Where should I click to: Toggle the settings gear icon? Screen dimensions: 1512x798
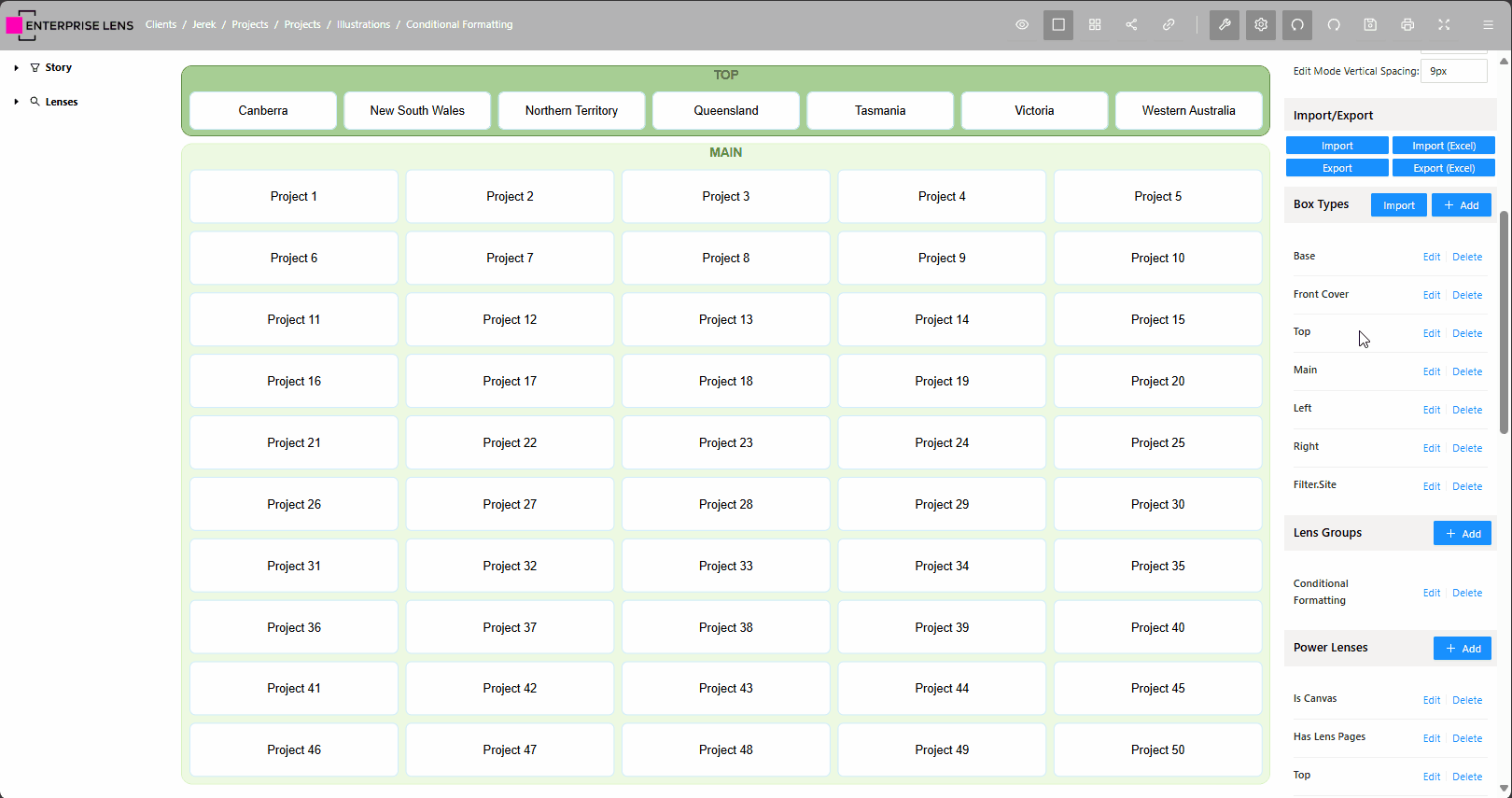(1261, 25)
